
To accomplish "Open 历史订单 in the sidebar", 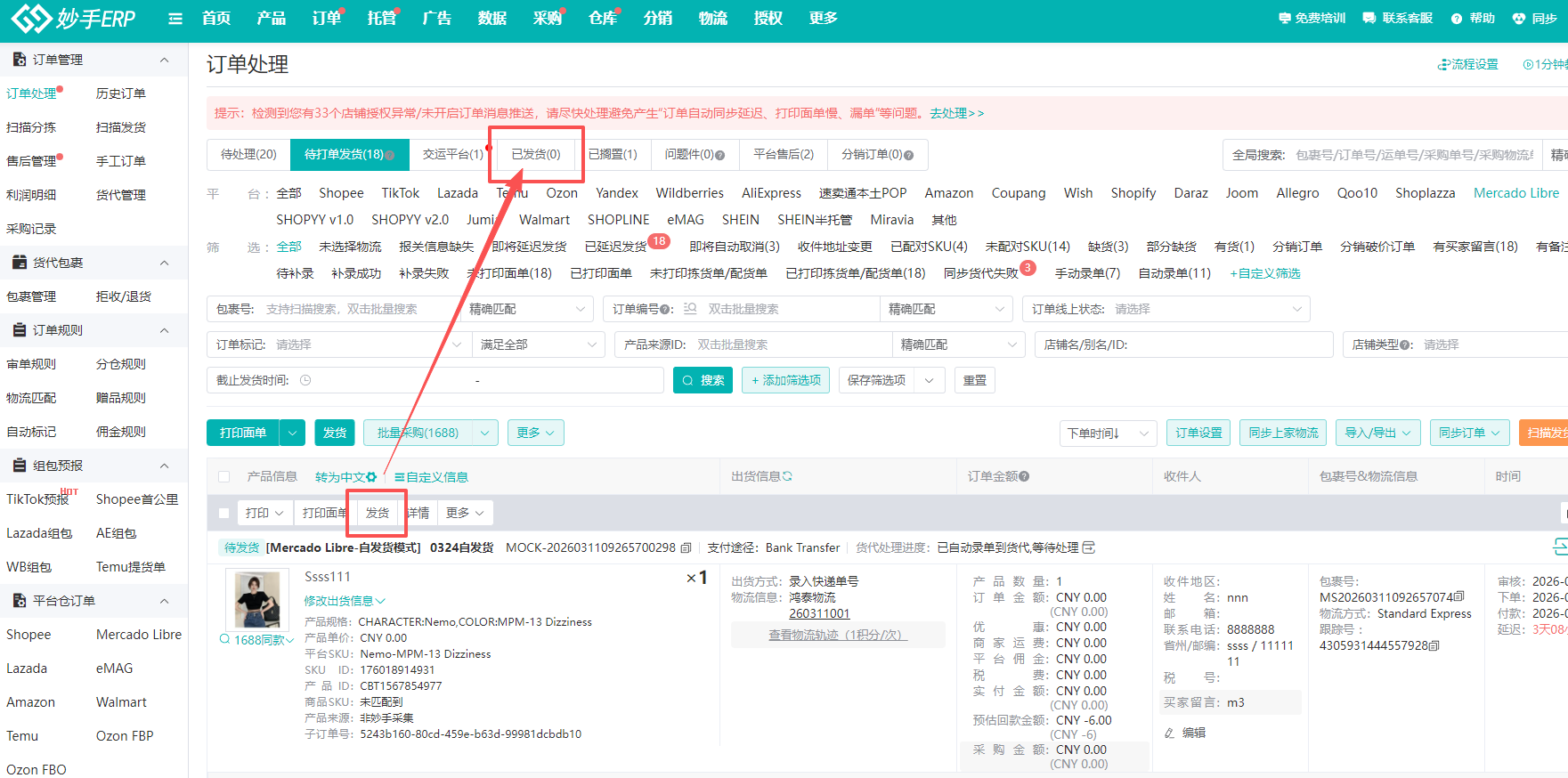I will point(121,93).
